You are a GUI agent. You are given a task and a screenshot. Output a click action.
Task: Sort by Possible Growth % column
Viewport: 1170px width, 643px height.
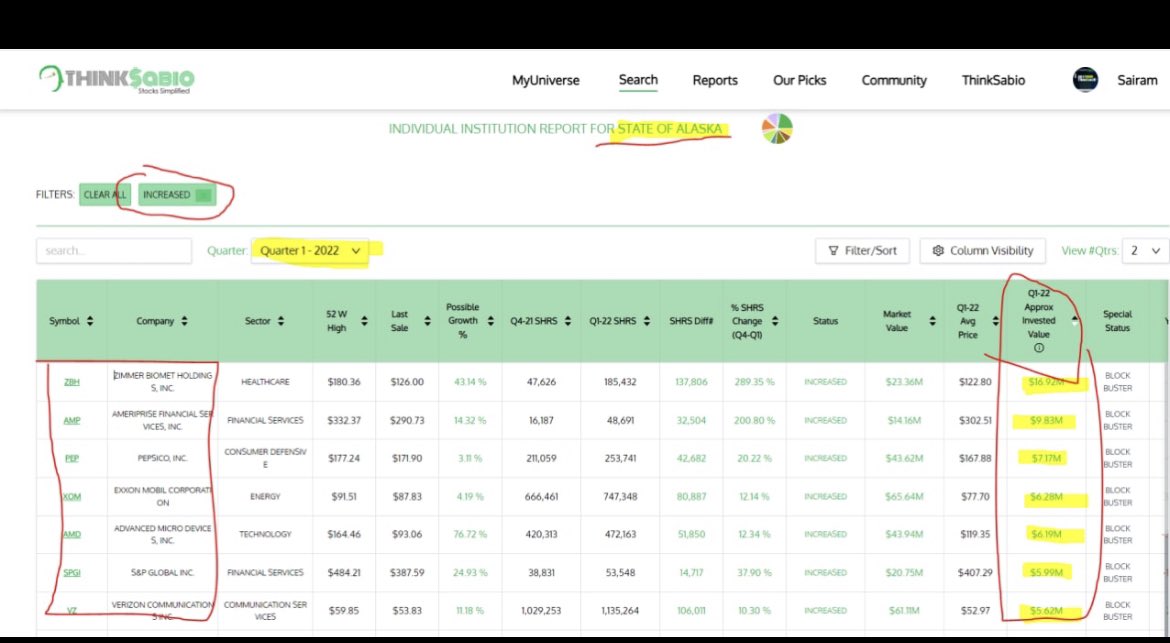491,321
